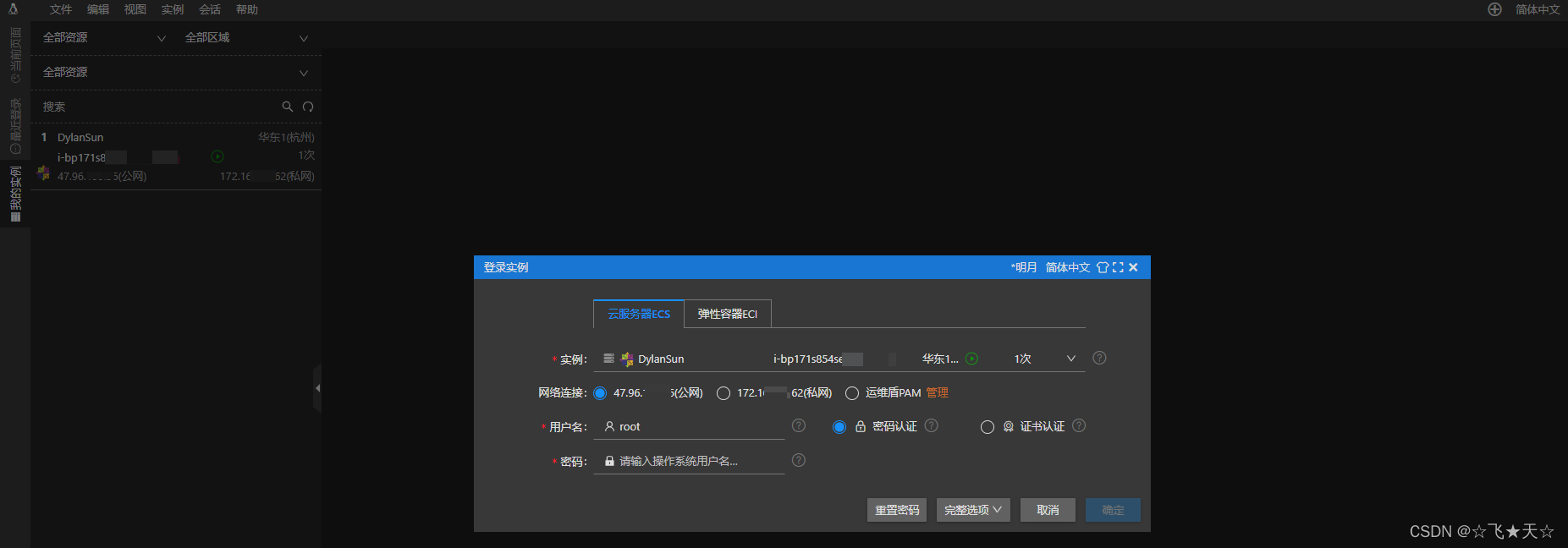Viewport: 1568px width, 548px height.
Task: Open the 当前页面 vertical sidebar tab
Action: pos(15,54)
